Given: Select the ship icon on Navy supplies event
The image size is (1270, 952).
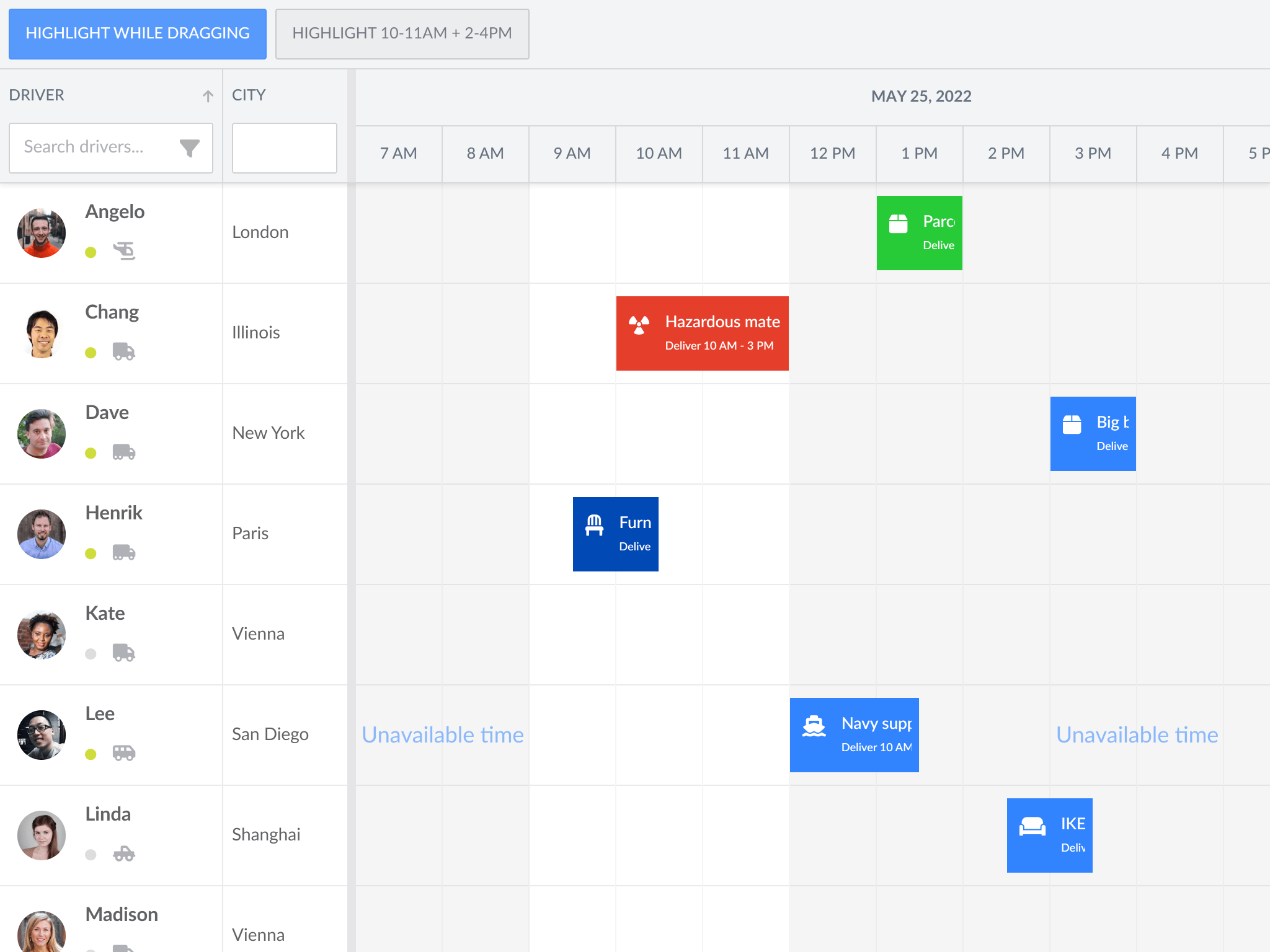Looking at the screenshot, I should [x=814, y=725].
